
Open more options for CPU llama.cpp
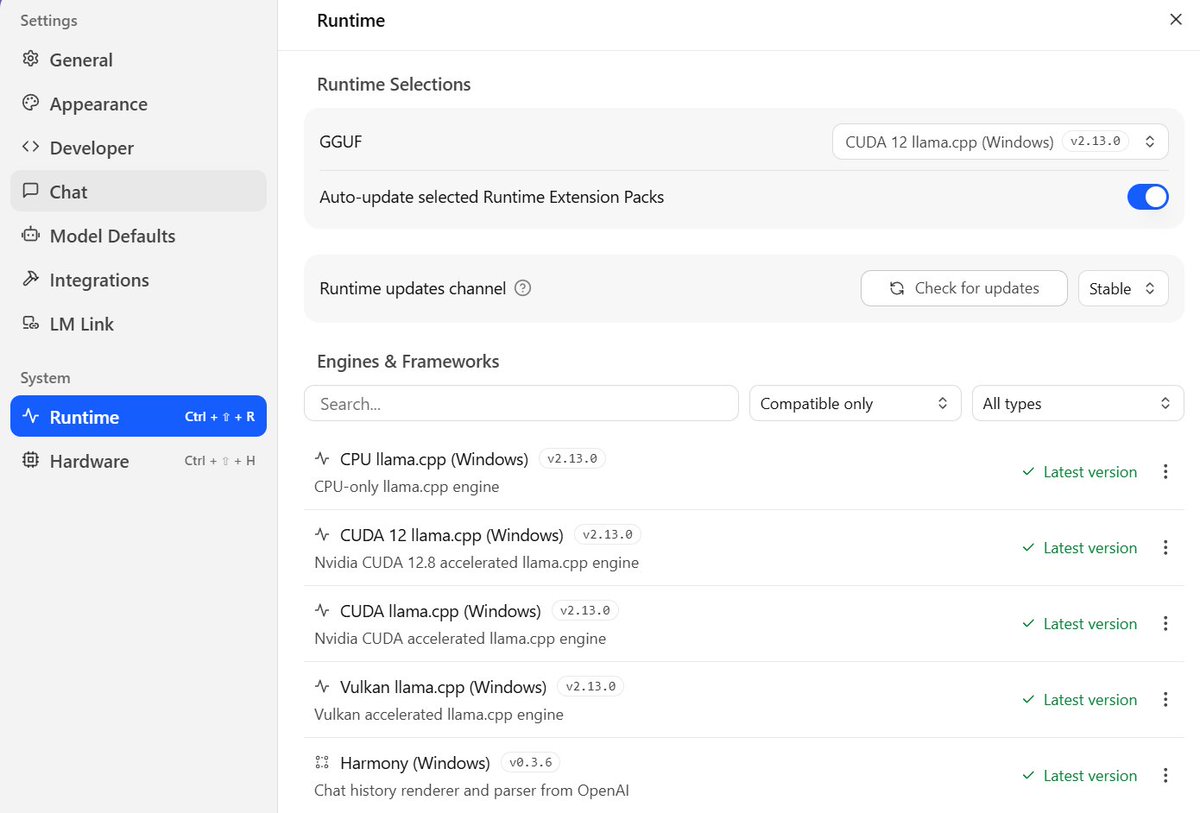click(x=1165, y=472)
